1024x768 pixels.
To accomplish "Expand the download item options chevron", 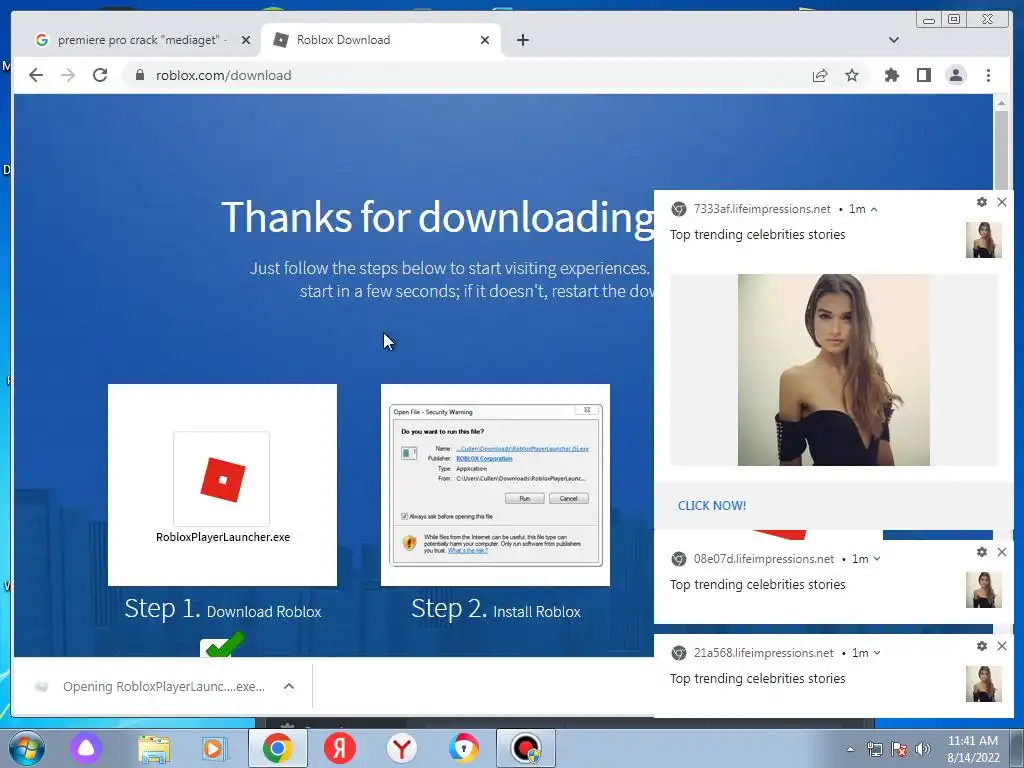I will (289, 686).
